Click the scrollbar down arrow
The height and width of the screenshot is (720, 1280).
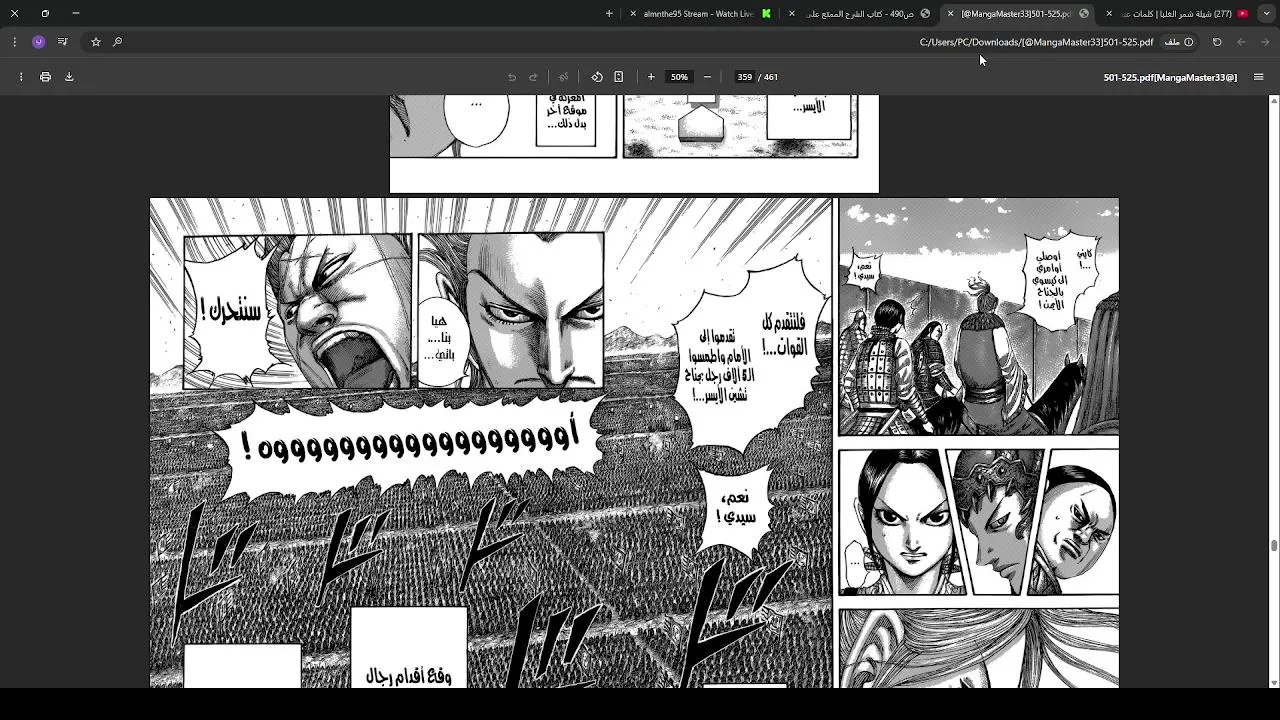click(x=1274, y=682)
